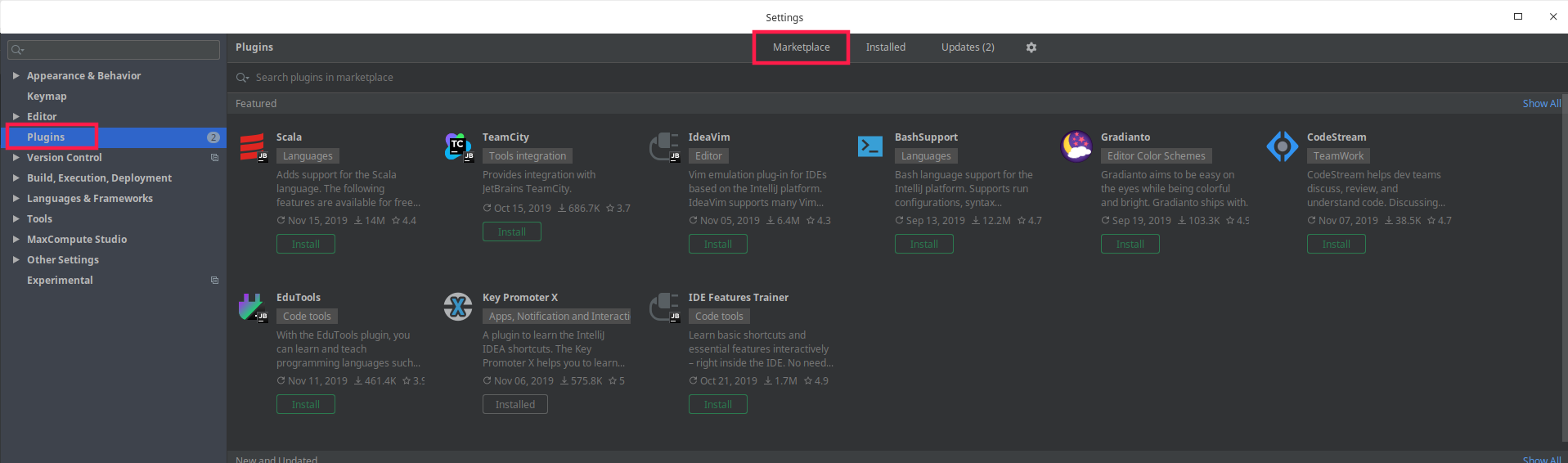Install the BashSupport plugin
Viewport: 1568px width, 463px height.
(924, 244)
